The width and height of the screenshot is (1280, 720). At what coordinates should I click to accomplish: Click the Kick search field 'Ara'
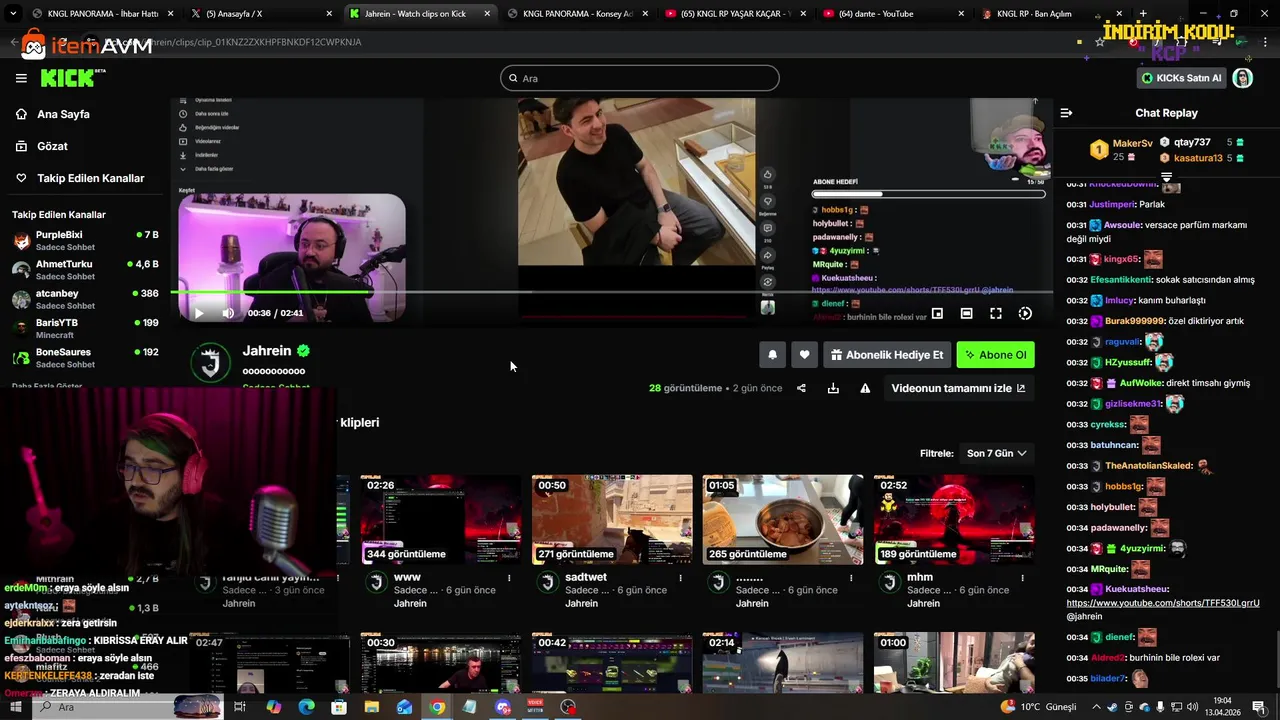(640, 78)
